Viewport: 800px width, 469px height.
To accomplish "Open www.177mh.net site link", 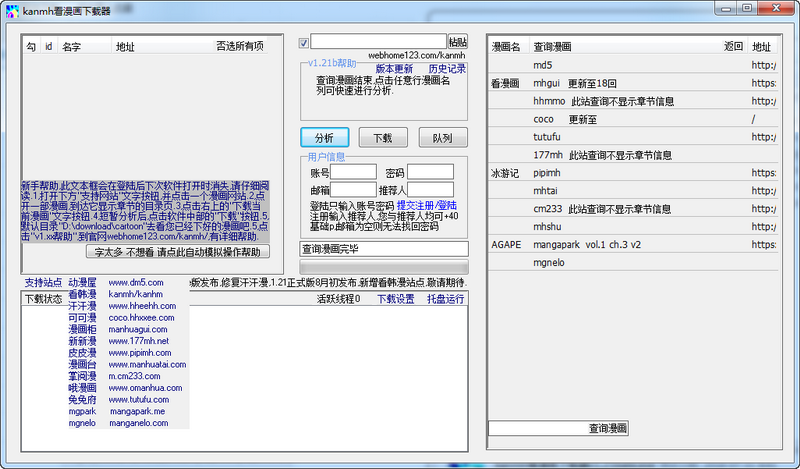I will tap(139, 341).
